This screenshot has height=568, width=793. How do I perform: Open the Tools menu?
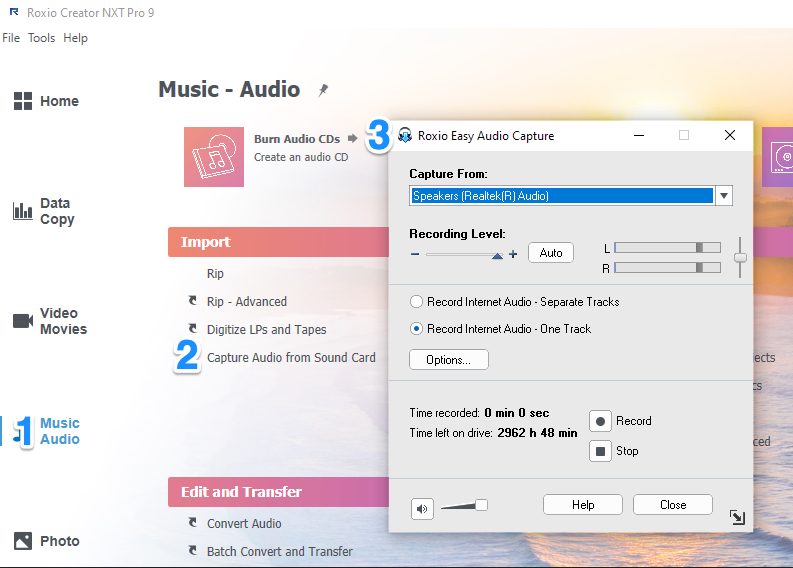click(41, 38)
